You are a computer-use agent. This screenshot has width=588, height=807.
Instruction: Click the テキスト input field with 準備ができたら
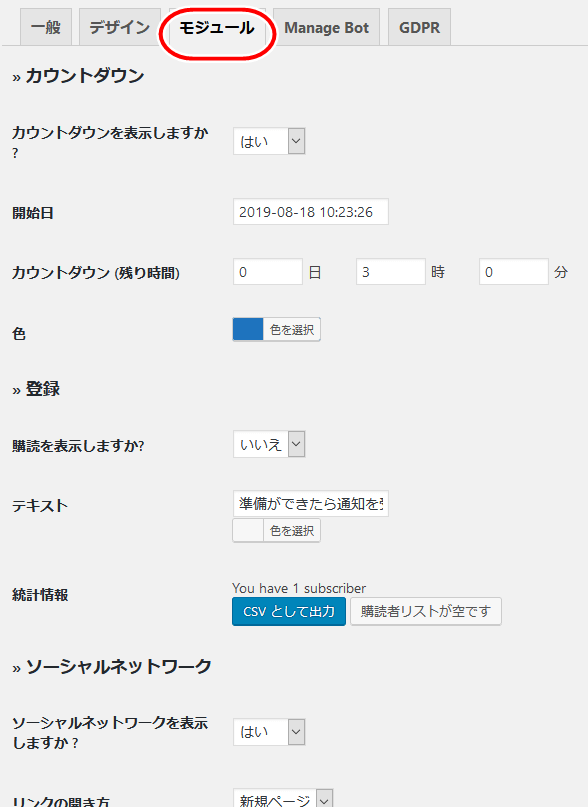[x=310, y=503]
